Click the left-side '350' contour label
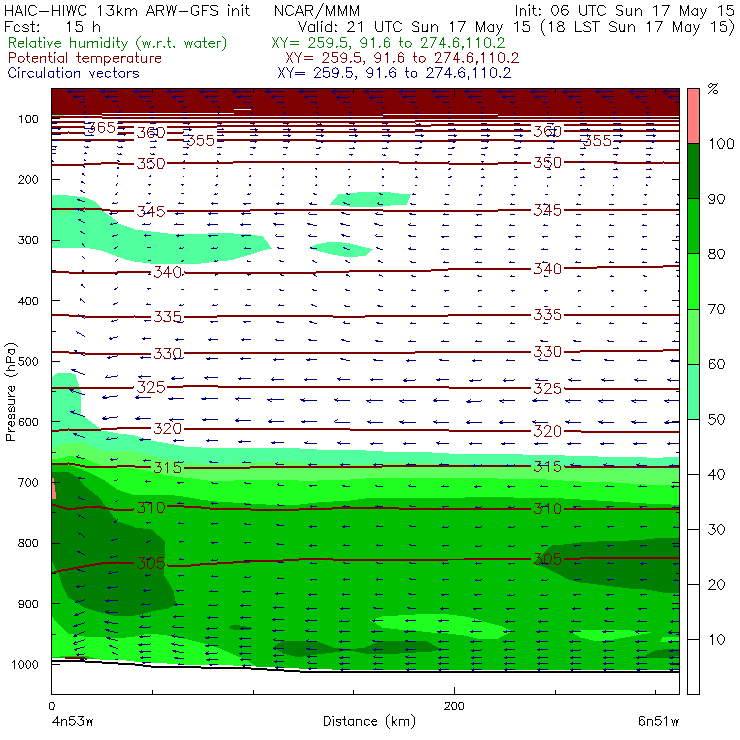Viewport: 740px width, 740px height. 151,164
